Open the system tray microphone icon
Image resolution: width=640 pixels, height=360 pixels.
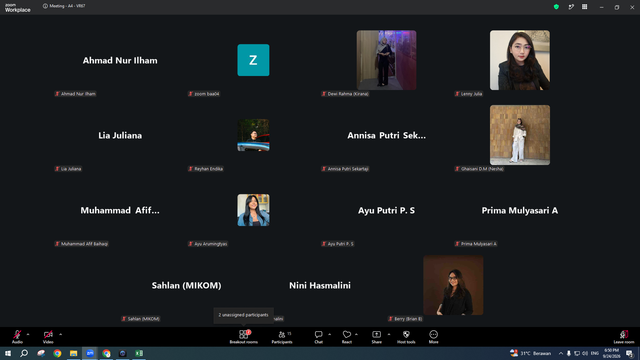(x=569, y=353)
